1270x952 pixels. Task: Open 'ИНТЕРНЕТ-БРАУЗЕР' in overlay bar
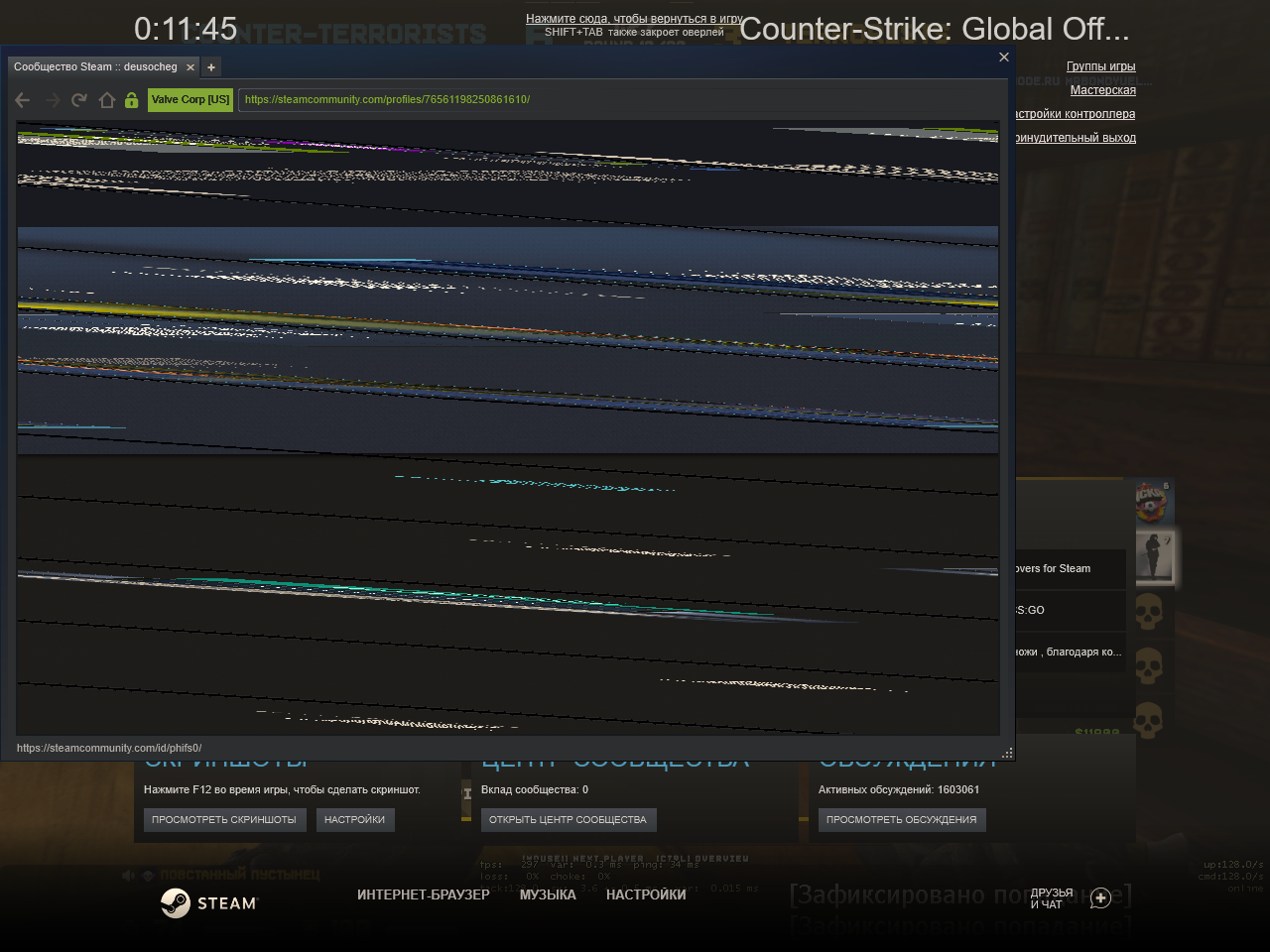point(424,894)
